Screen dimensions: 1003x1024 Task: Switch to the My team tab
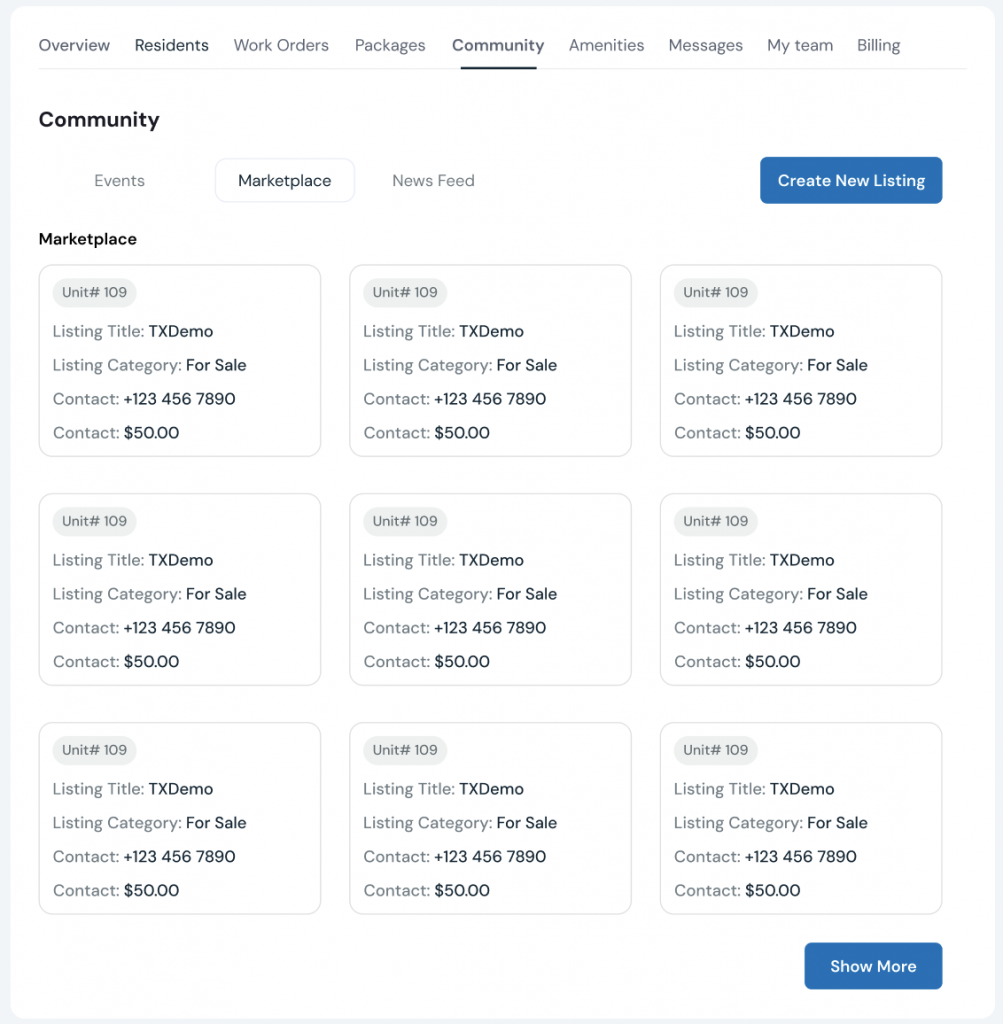pyautogui.click(x=800, y=45)
